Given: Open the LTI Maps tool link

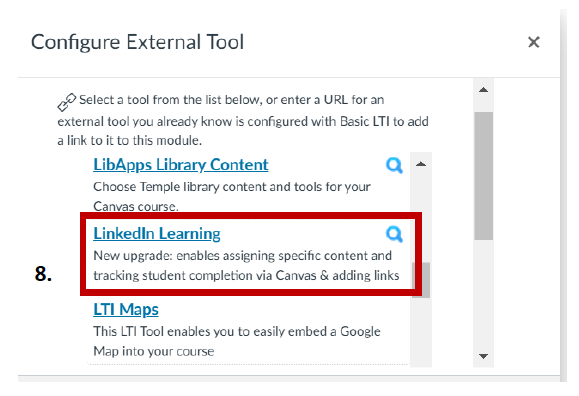Looking at the screenshot, I should [x=126, y=310].
